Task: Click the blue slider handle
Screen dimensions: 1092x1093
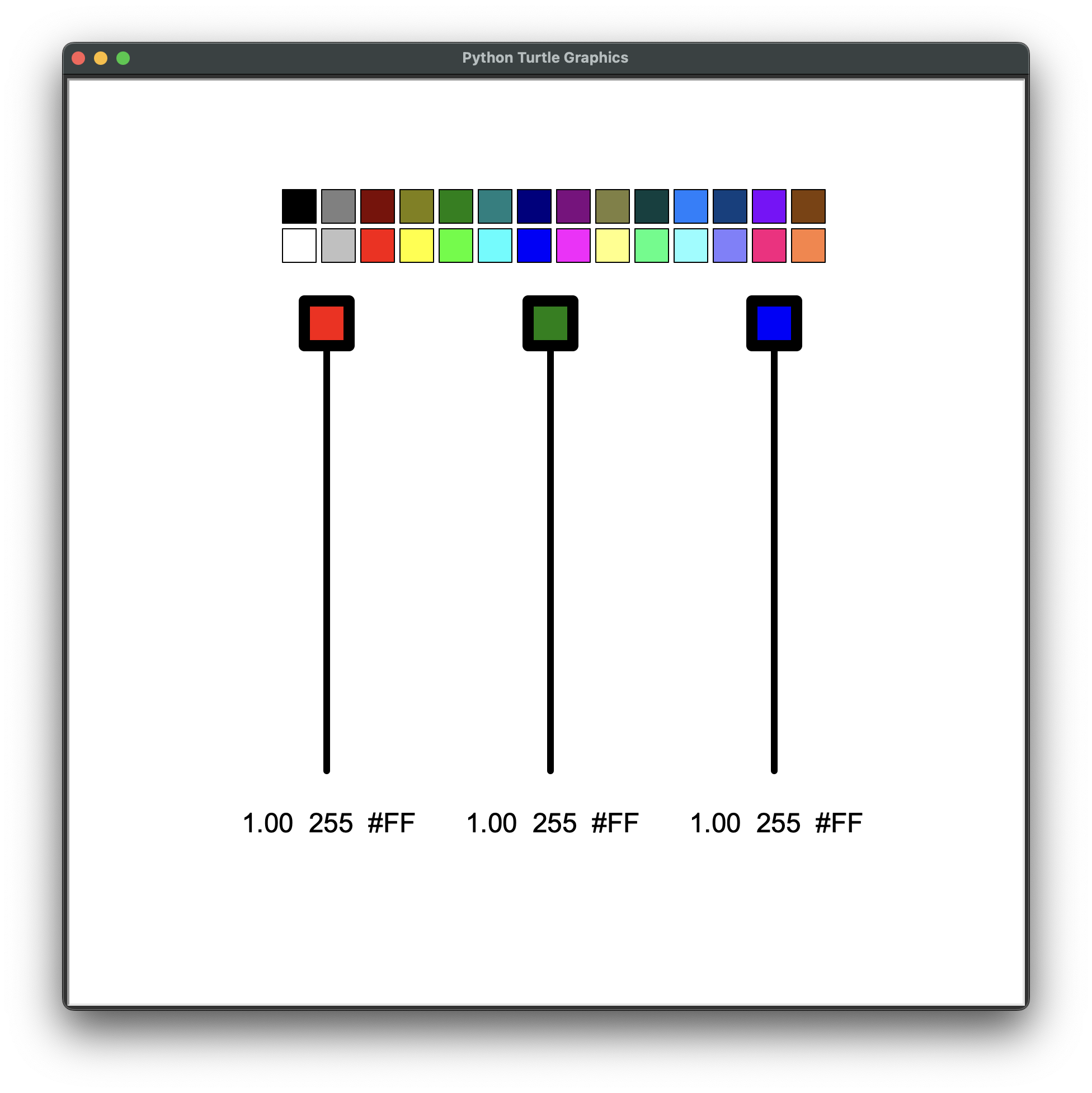Action: tap(774, 323)
